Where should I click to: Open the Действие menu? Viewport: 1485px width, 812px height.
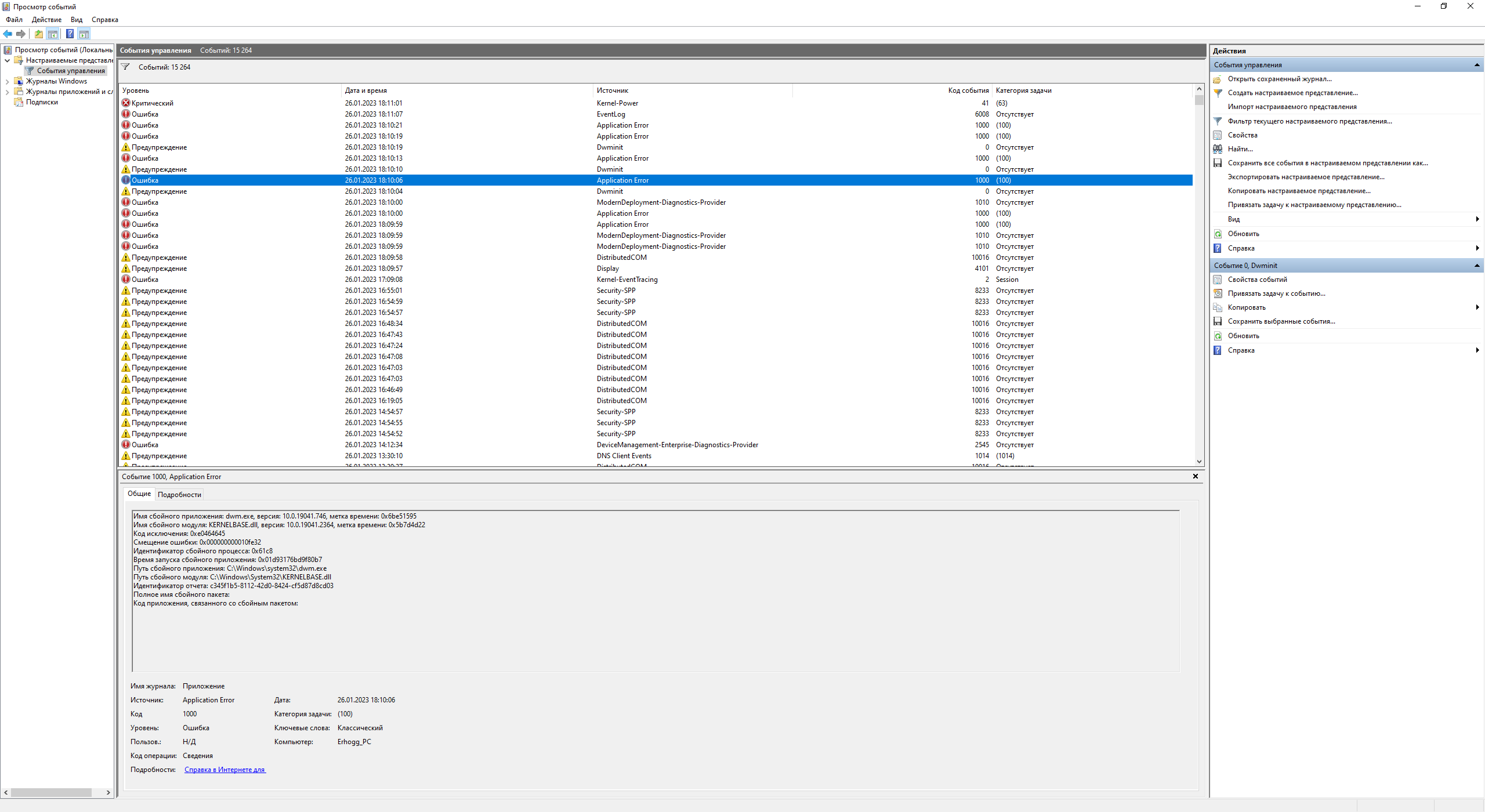click(x=46, y=20)
